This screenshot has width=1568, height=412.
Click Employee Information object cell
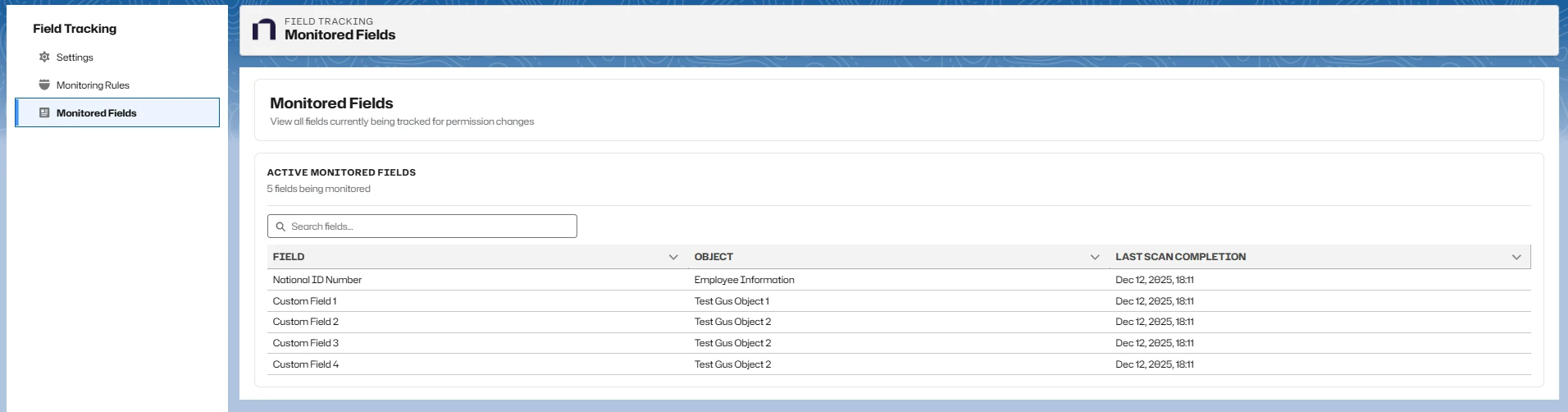coord(744,280)
